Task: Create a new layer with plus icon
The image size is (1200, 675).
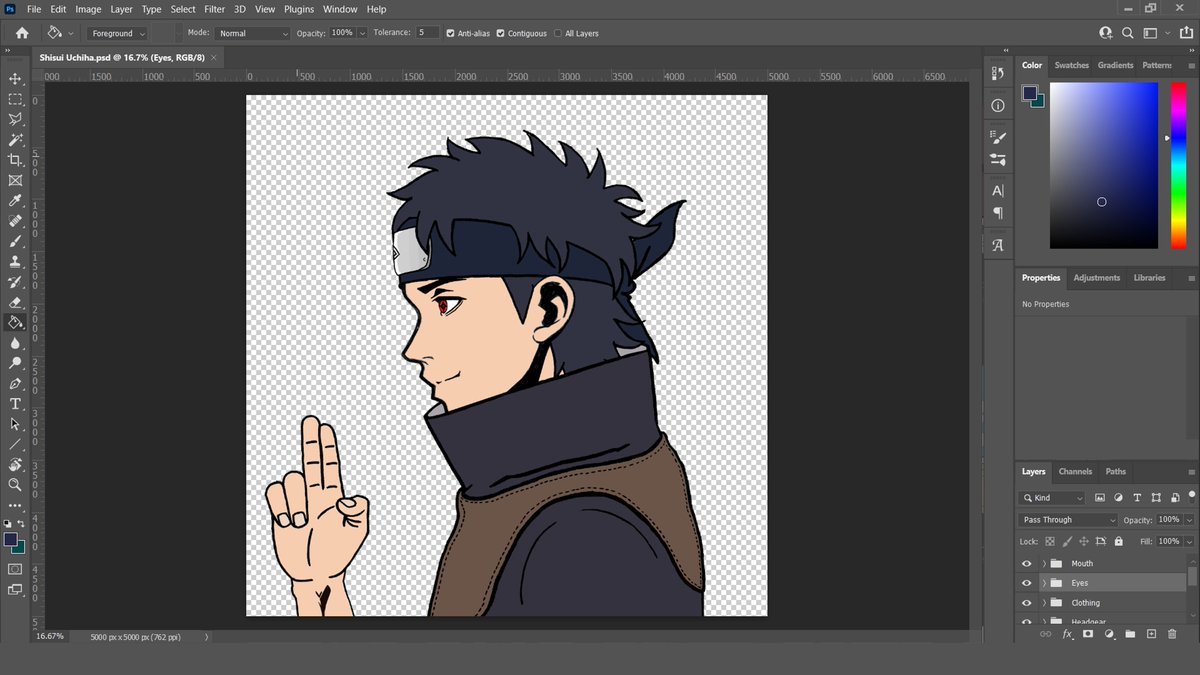Action: (1151, 634)
